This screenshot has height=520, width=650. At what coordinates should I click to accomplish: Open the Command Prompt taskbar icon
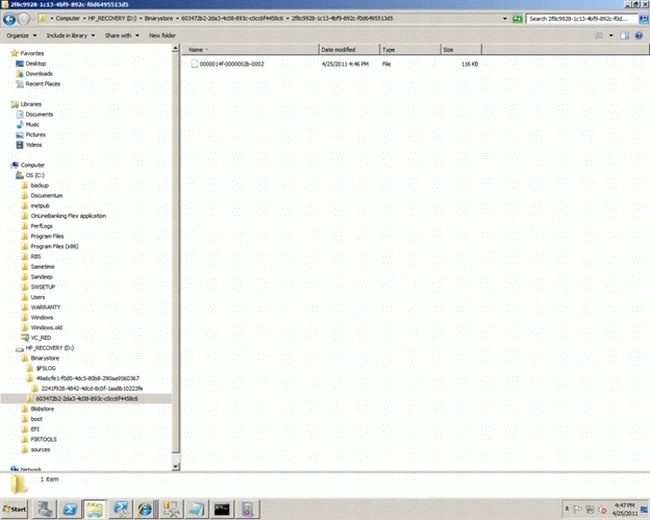(x=222, y=509)
